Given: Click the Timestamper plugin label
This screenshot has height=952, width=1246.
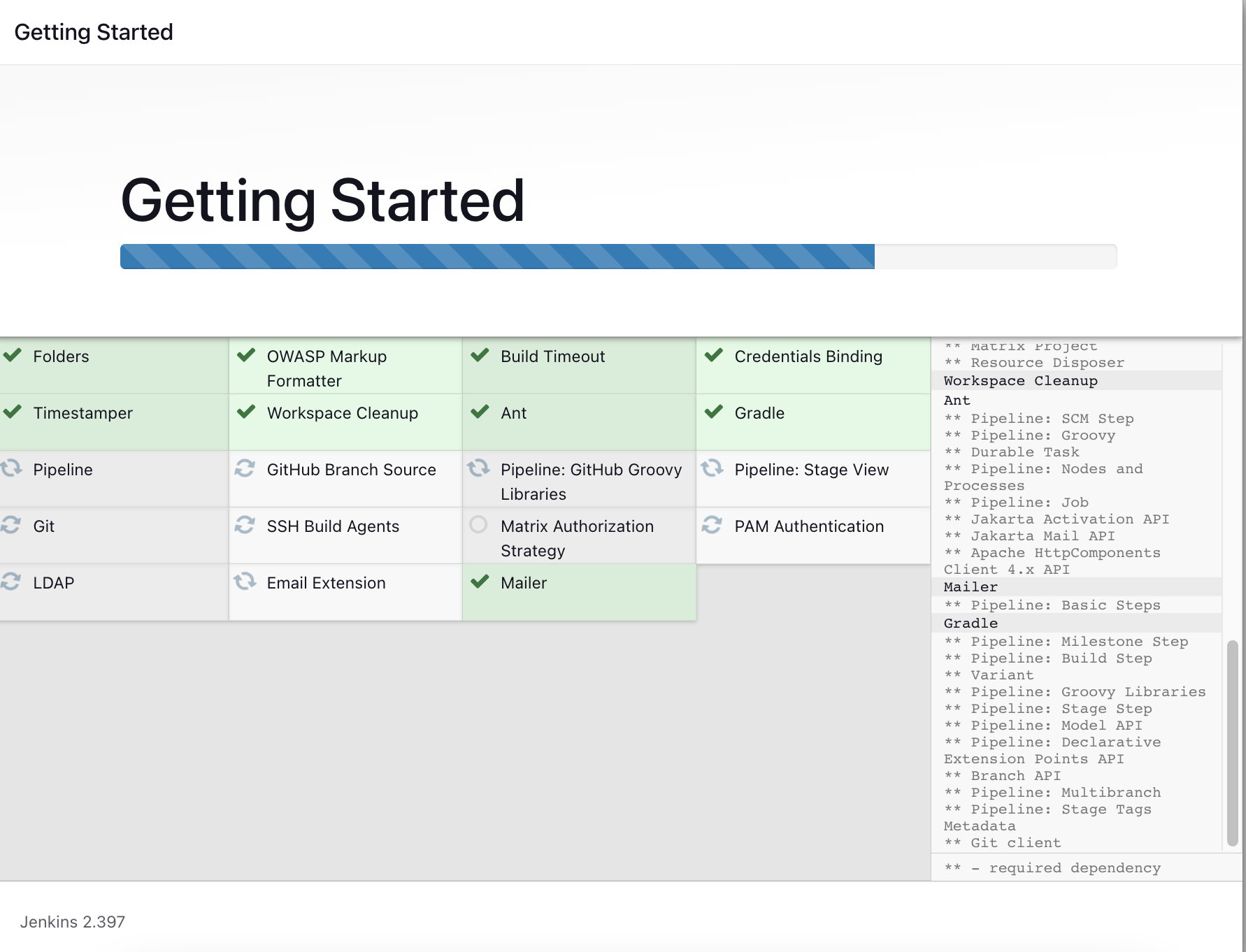Looking at the screenshot, I should click(83, 413).
